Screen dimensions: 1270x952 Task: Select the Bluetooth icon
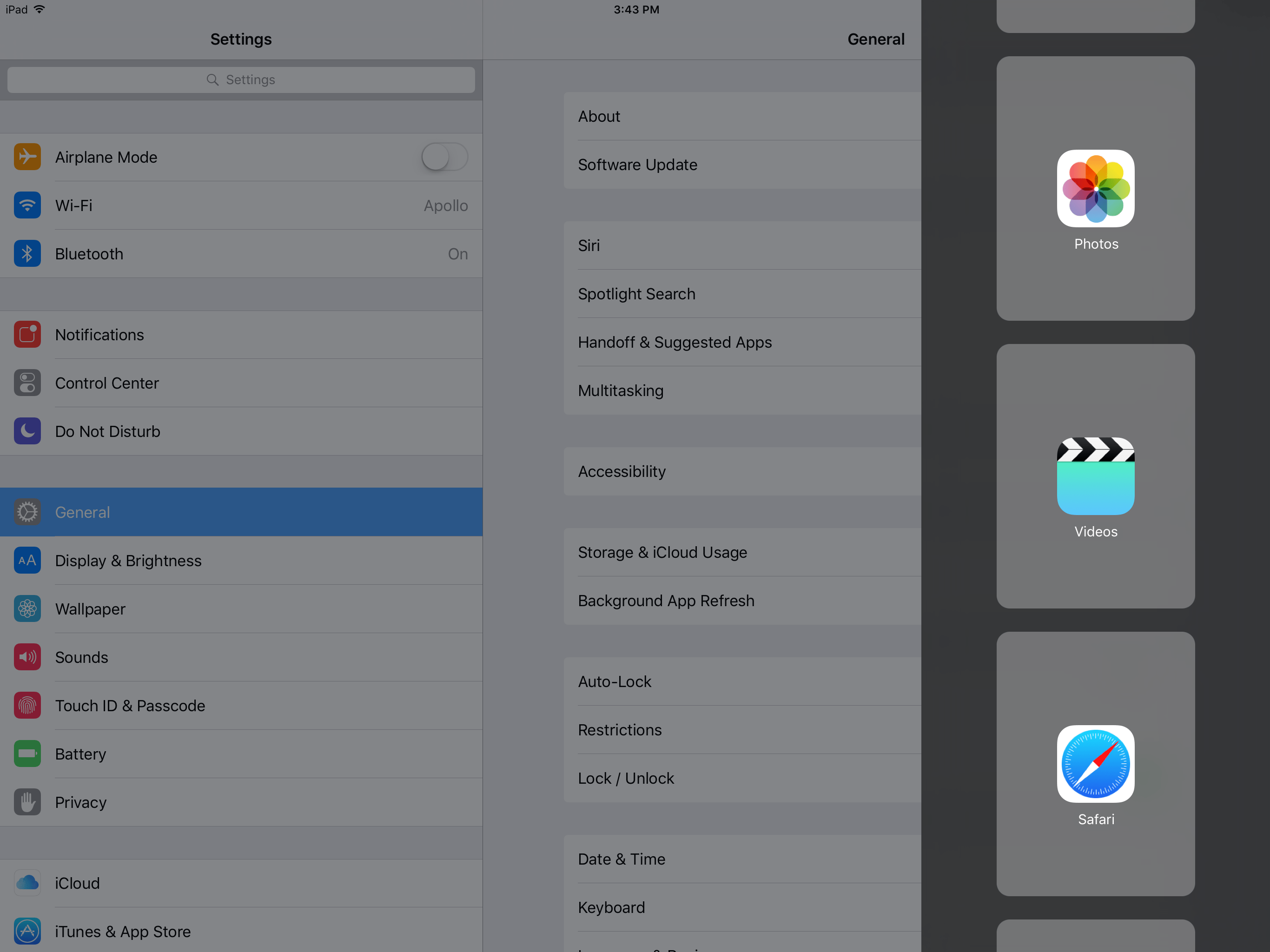pos(27,253)
